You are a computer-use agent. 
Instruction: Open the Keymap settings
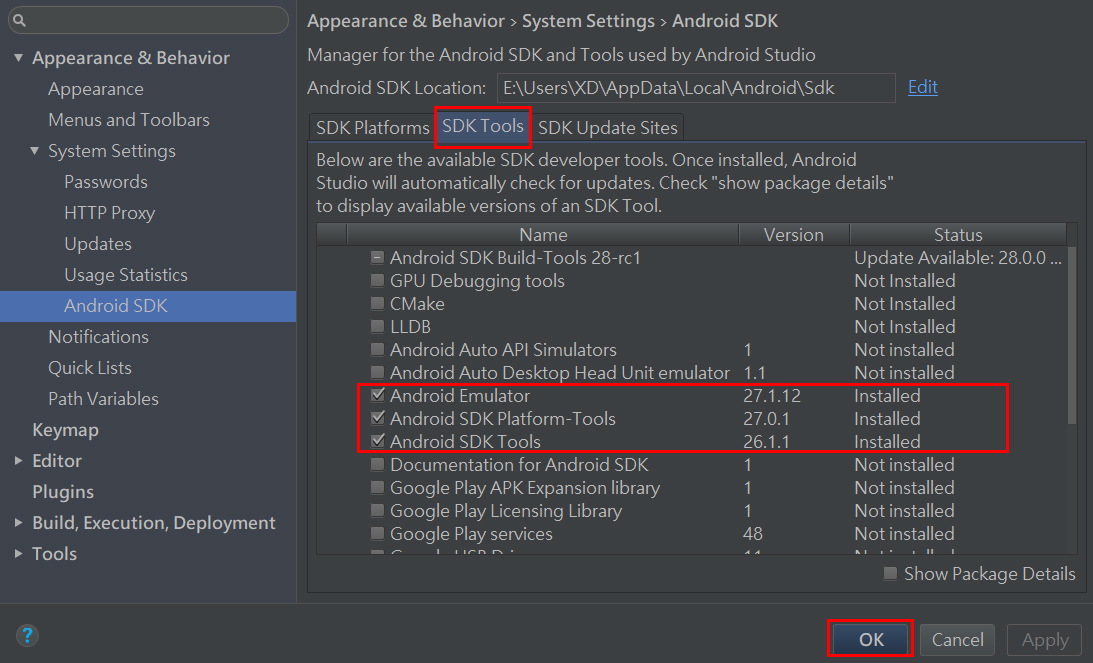point(66,430)
